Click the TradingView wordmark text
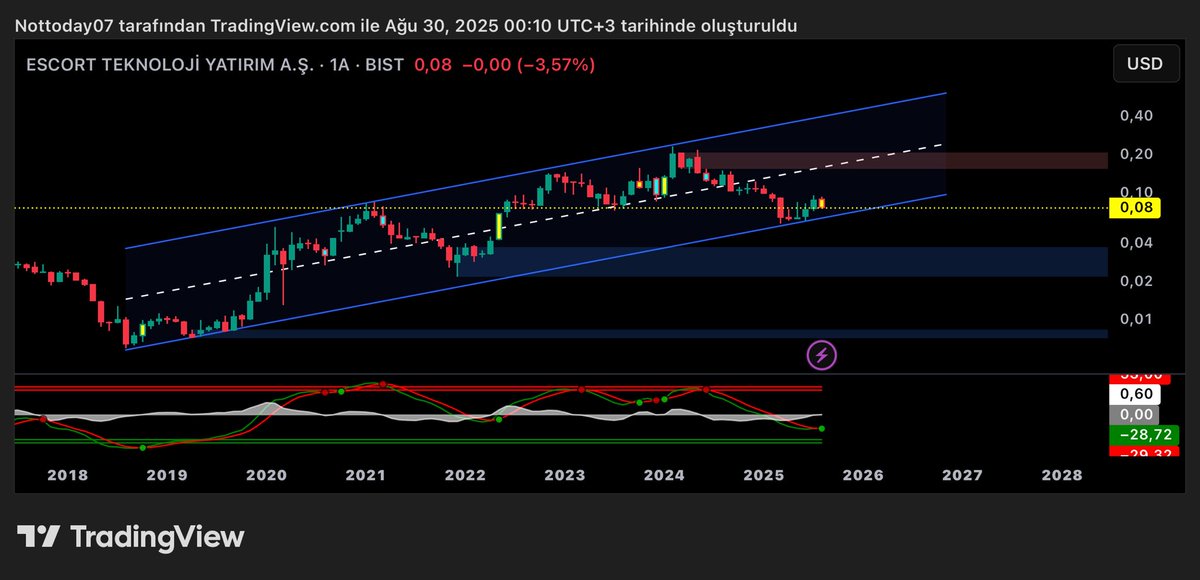Viewport: 1200px width, 580px height. [x=157, y=537]
